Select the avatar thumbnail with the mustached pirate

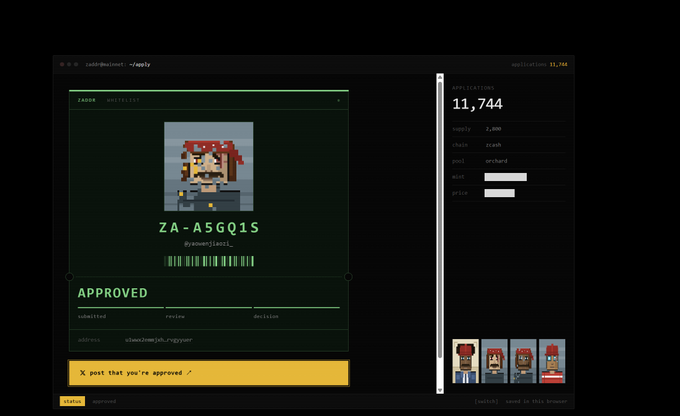pyautogui.click(x=494, y=361)
